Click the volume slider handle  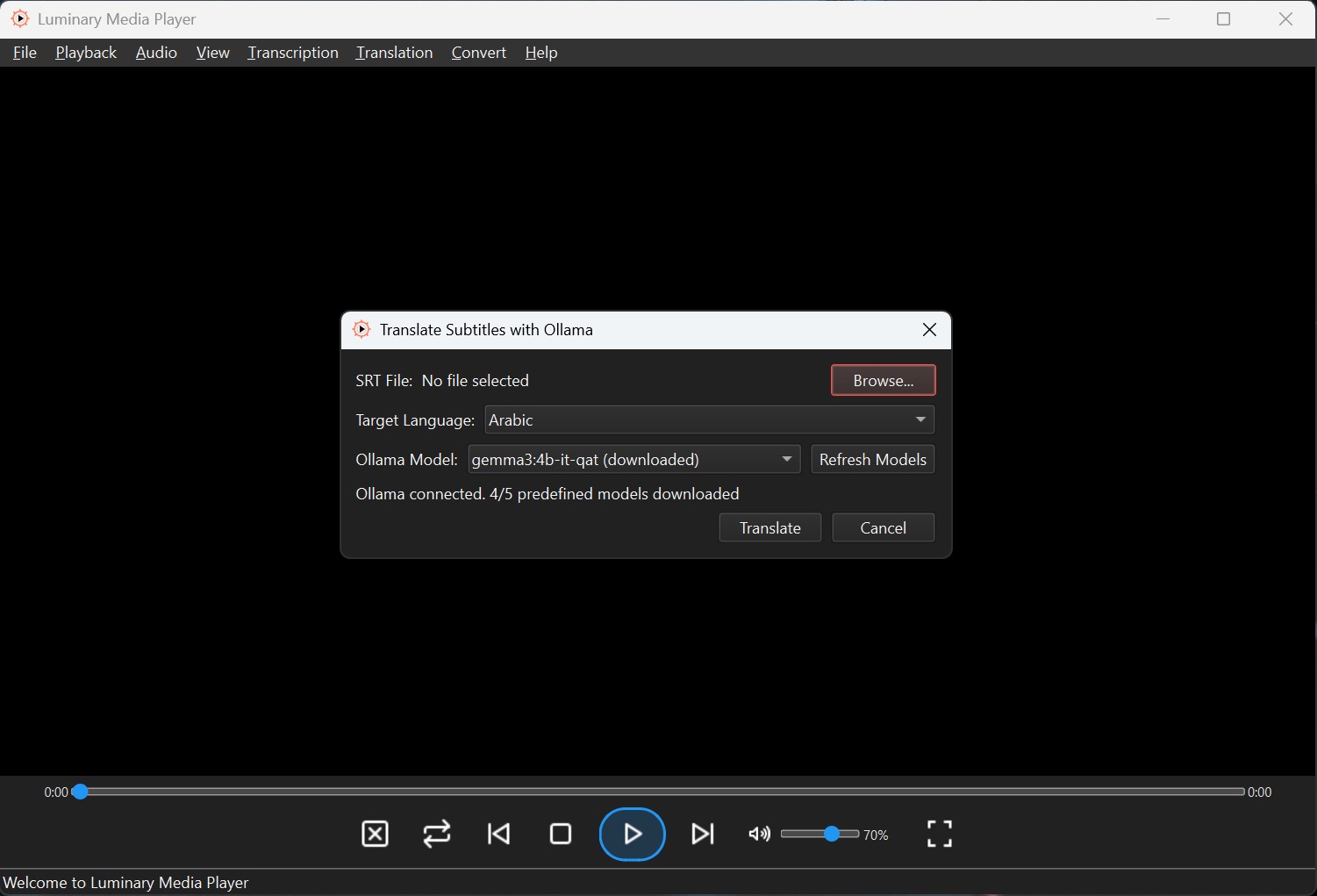tap(831, 834)
